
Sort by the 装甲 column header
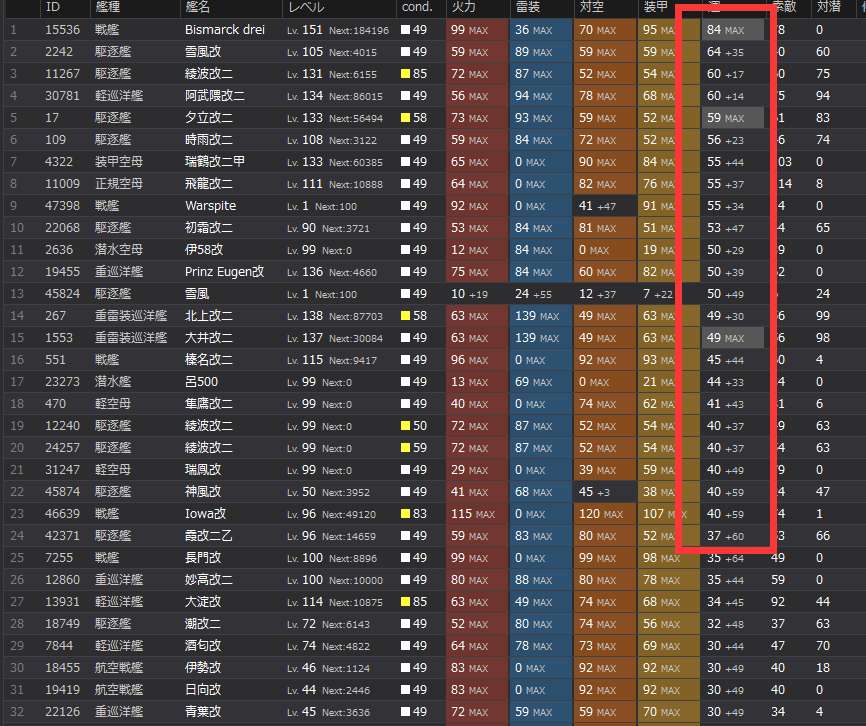point(656,7)
